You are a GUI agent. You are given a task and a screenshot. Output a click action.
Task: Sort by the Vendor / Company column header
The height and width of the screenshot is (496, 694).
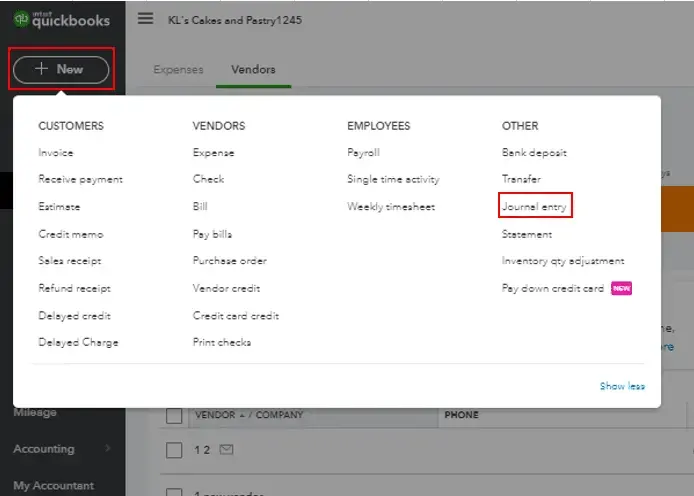[248, 415]
